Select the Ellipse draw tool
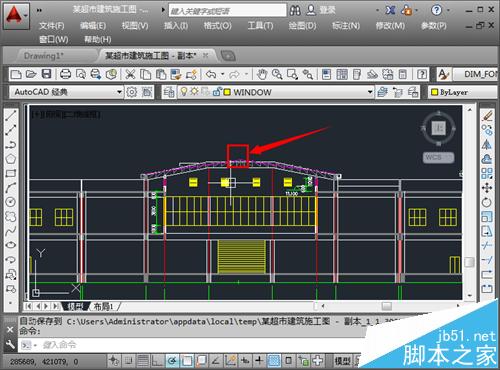500x370 pixels. click(11, 245)
